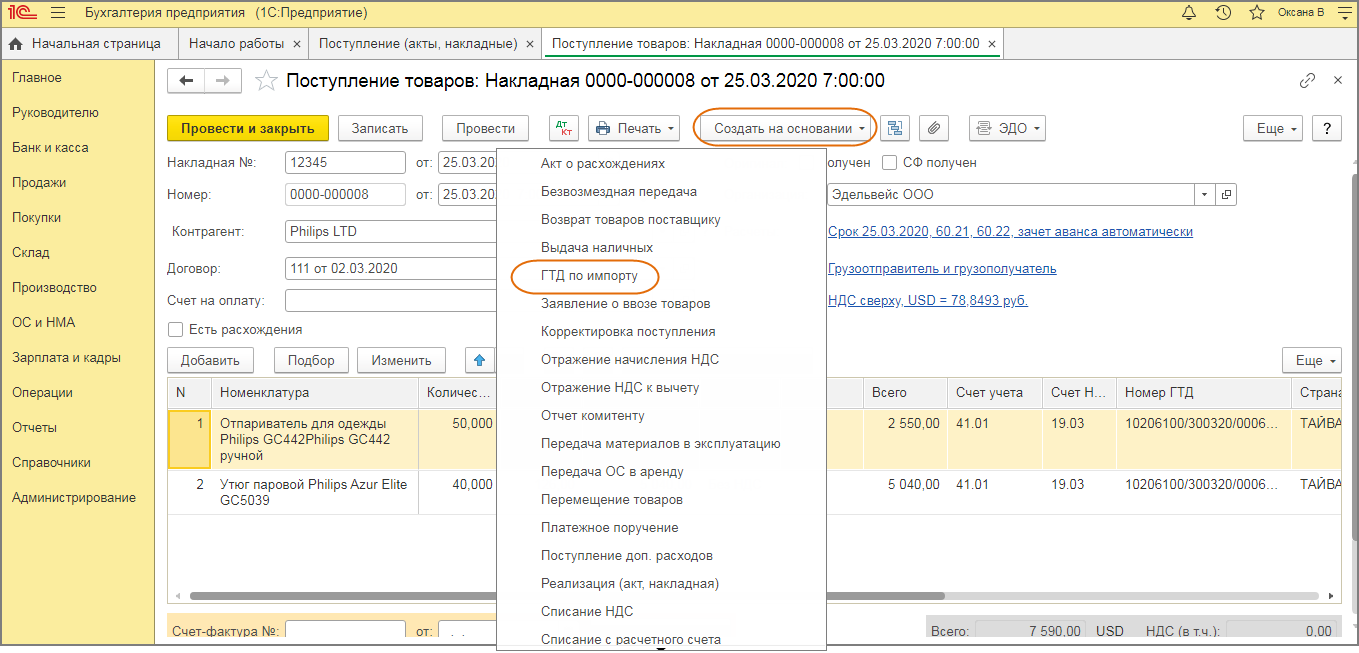Choose Корректировка поступления item
Screen dimensions: 1359x653
click(x=628, y=331)
